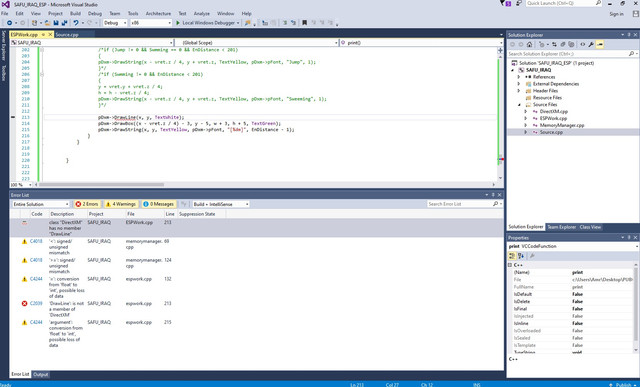640x387 pixels.
Task: Click the View Code icon in Solution Explorer
Action: point(582,44)
